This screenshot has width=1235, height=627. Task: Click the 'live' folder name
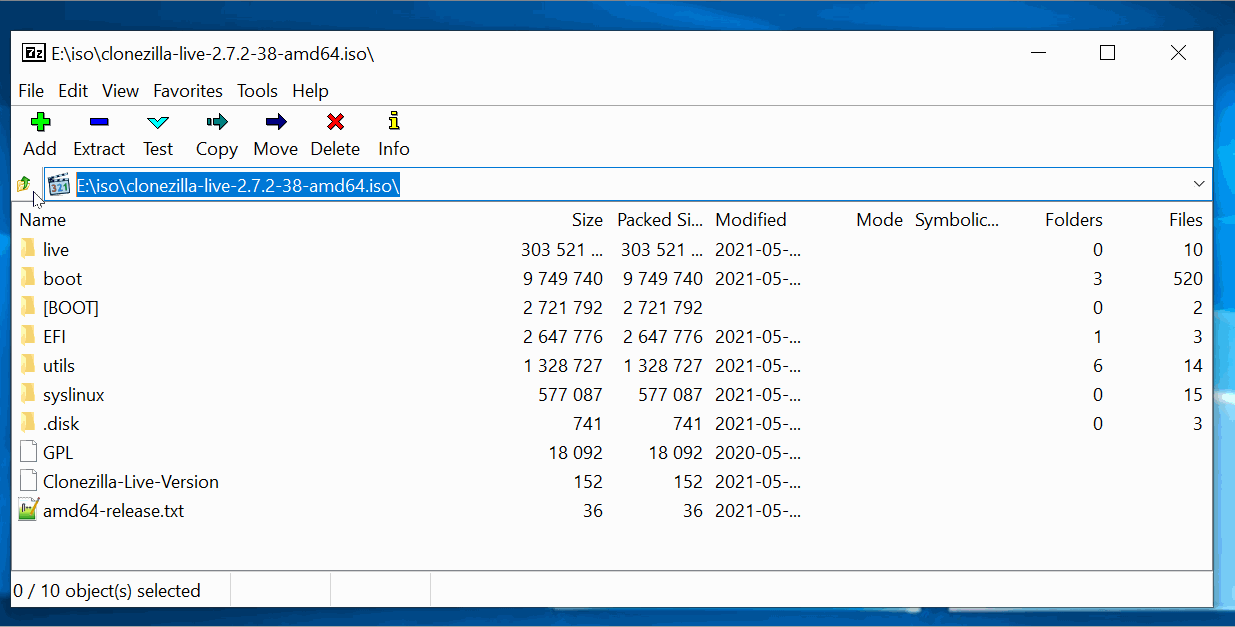pos(56,249)
